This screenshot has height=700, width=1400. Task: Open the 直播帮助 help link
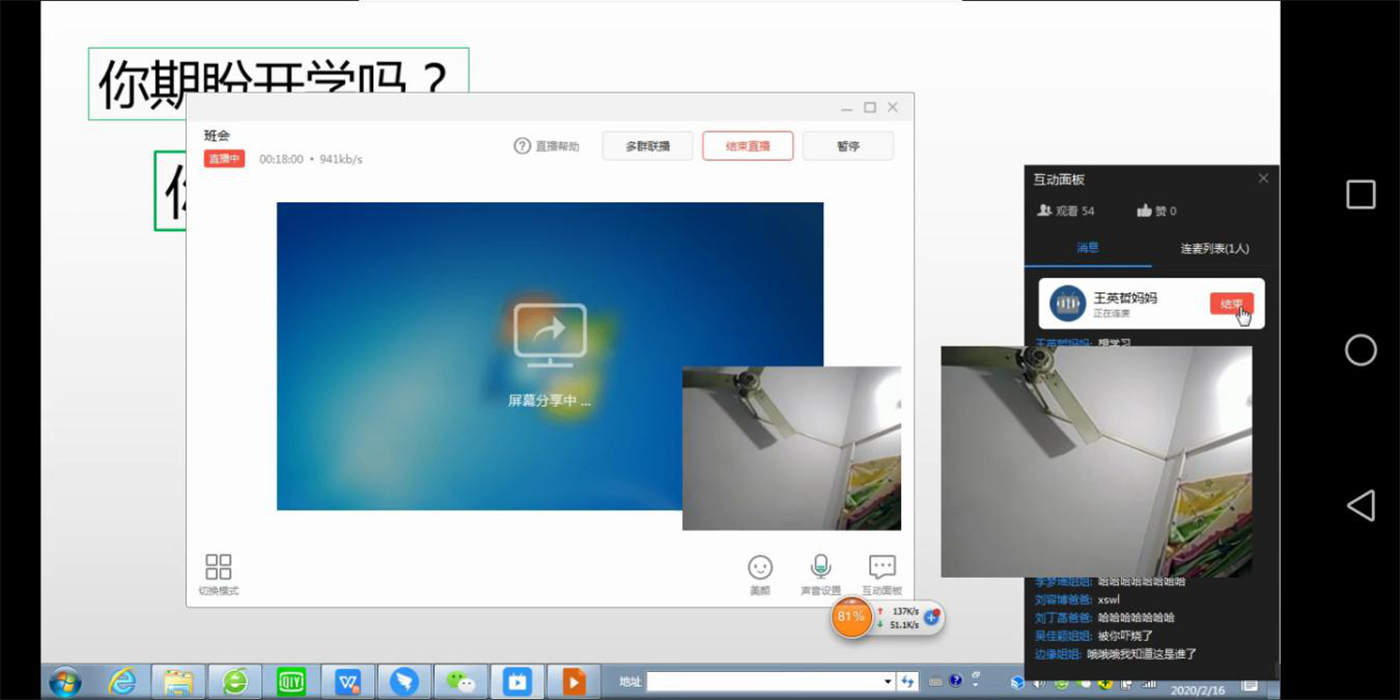pyautogui.click(x=546, y=146)
